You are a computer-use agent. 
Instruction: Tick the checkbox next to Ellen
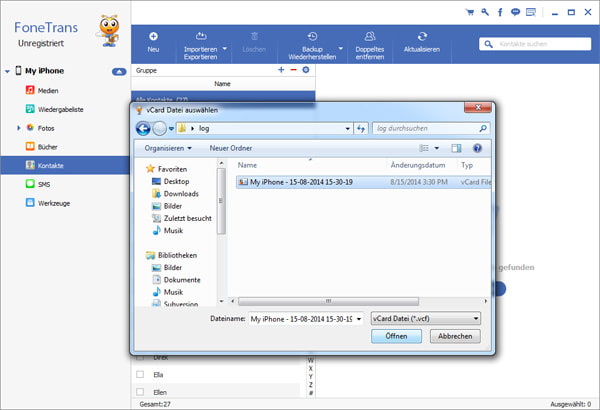coord(140,392)
